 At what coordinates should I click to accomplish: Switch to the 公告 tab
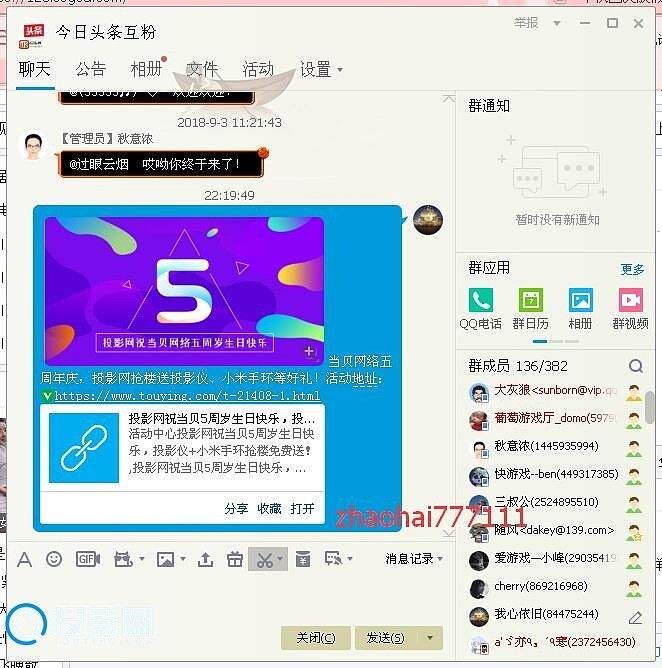tap(91, 69)
